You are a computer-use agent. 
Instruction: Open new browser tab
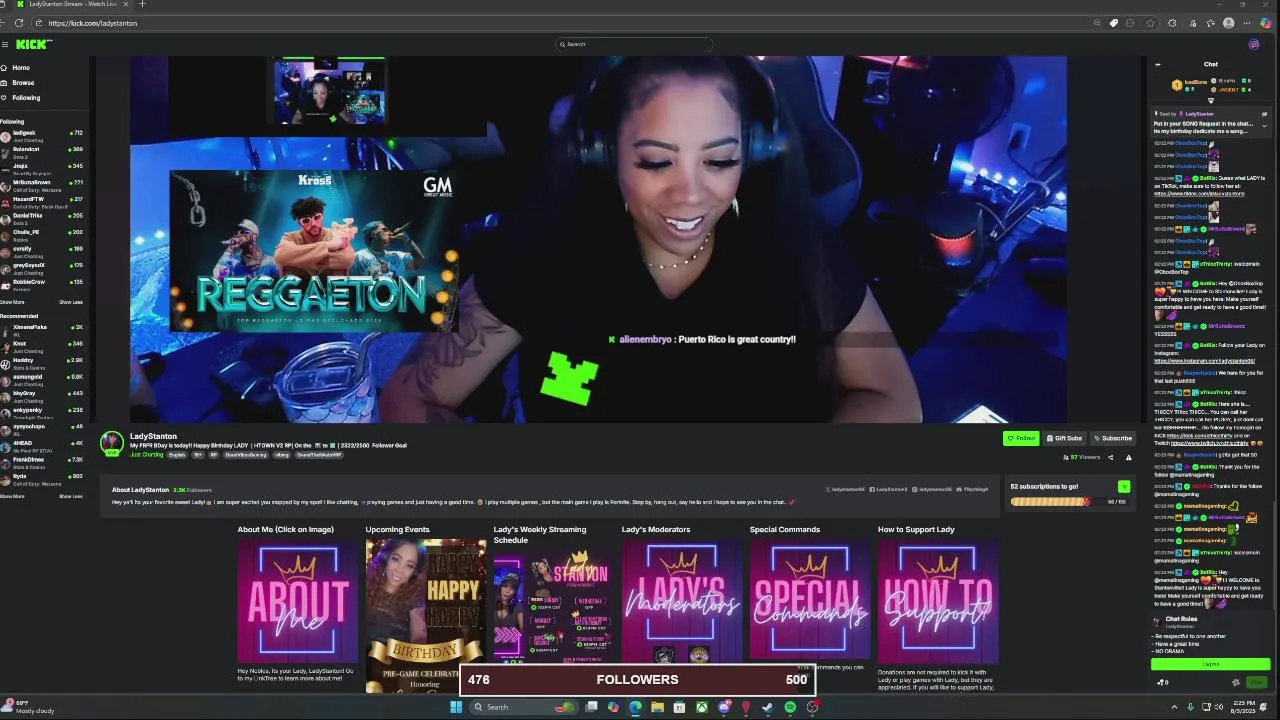click(142, 4)
